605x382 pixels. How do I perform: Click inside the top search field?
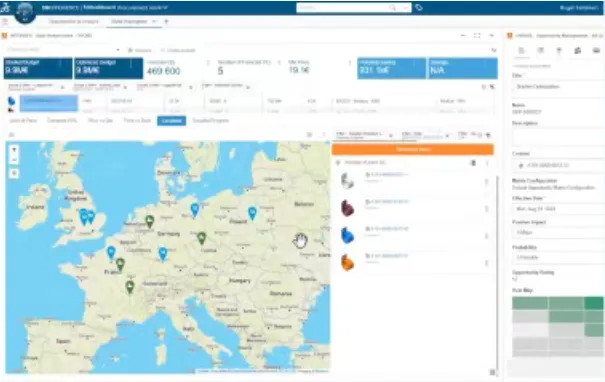tap(343, 7)
